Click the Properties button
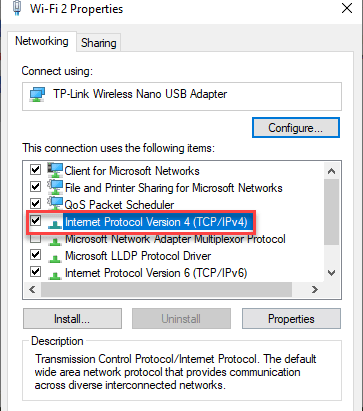The width and height of the screenshot is (363, 411). tap(291, 319)
